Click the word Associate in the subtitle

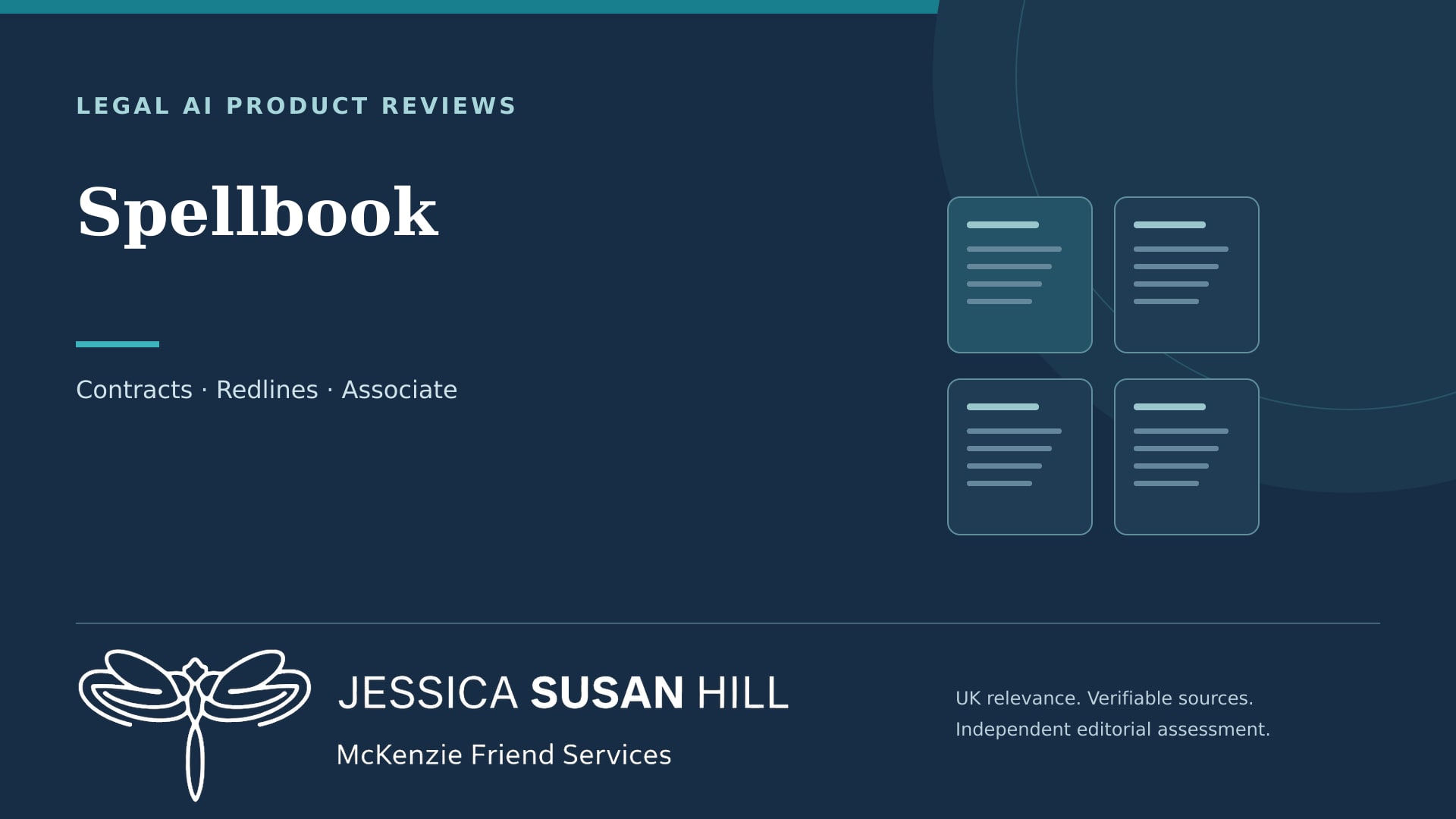coord(400,390)
